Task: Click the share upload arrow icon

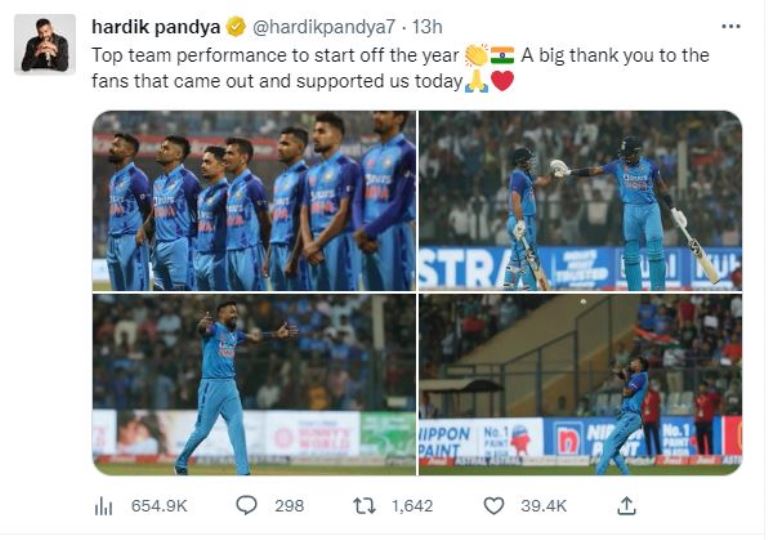Action: click(x=626, y=506)
